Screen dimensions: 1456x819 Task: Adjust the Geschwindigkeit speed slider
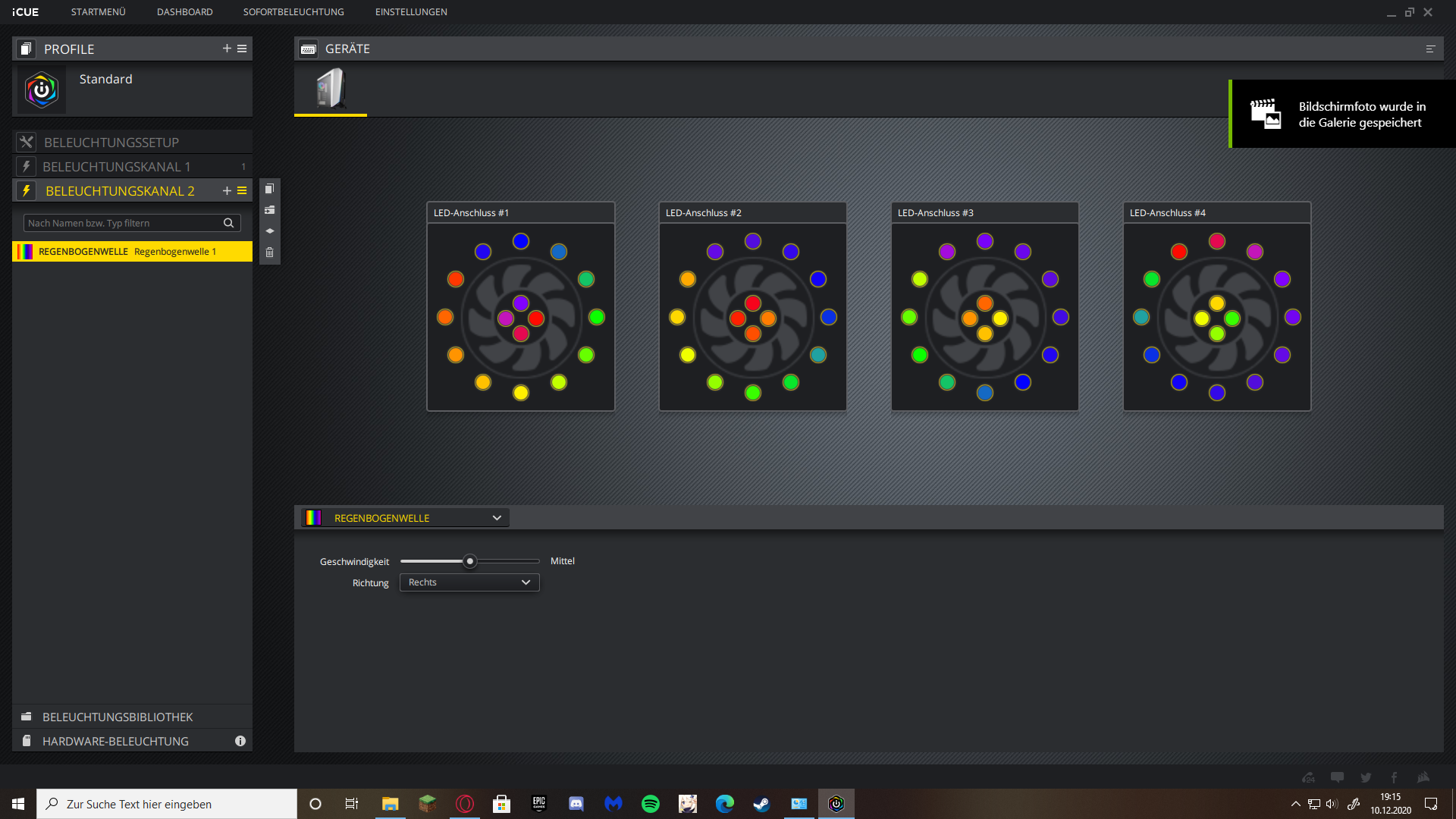(x=469, y=560)
